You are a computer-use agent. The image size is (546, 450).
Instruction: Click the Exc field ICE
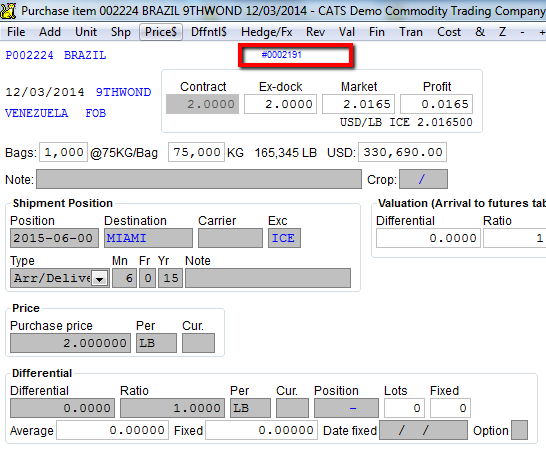(284, 238)
